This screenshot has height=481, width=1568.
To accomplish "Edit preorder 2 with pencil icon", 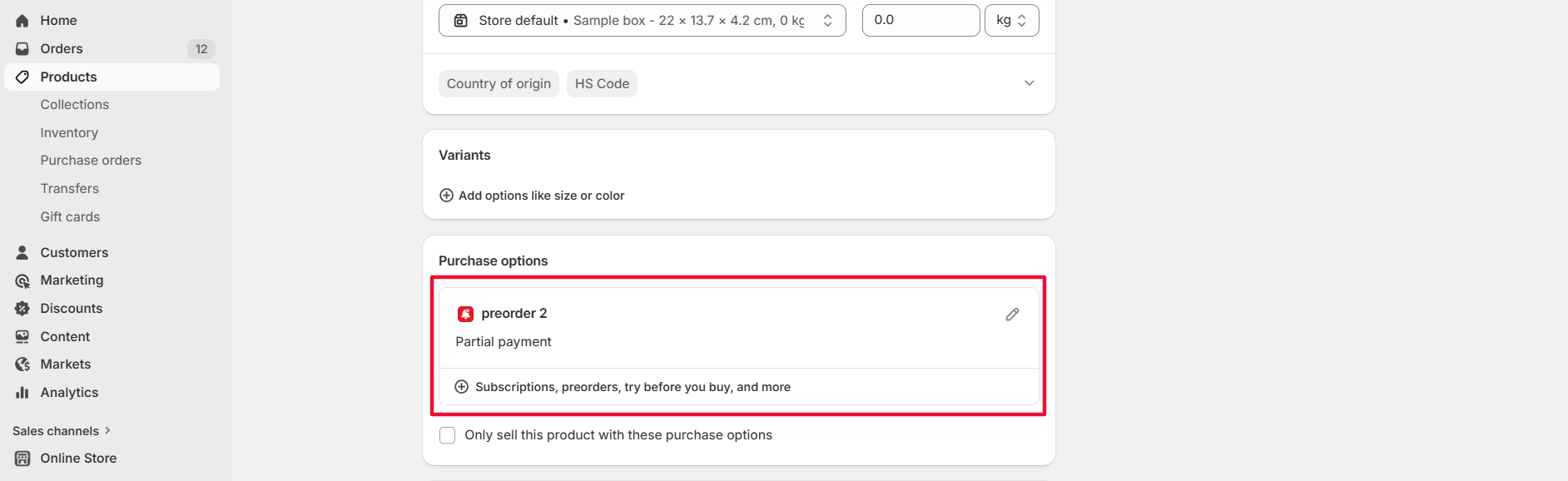I will tap(1012, 315).
